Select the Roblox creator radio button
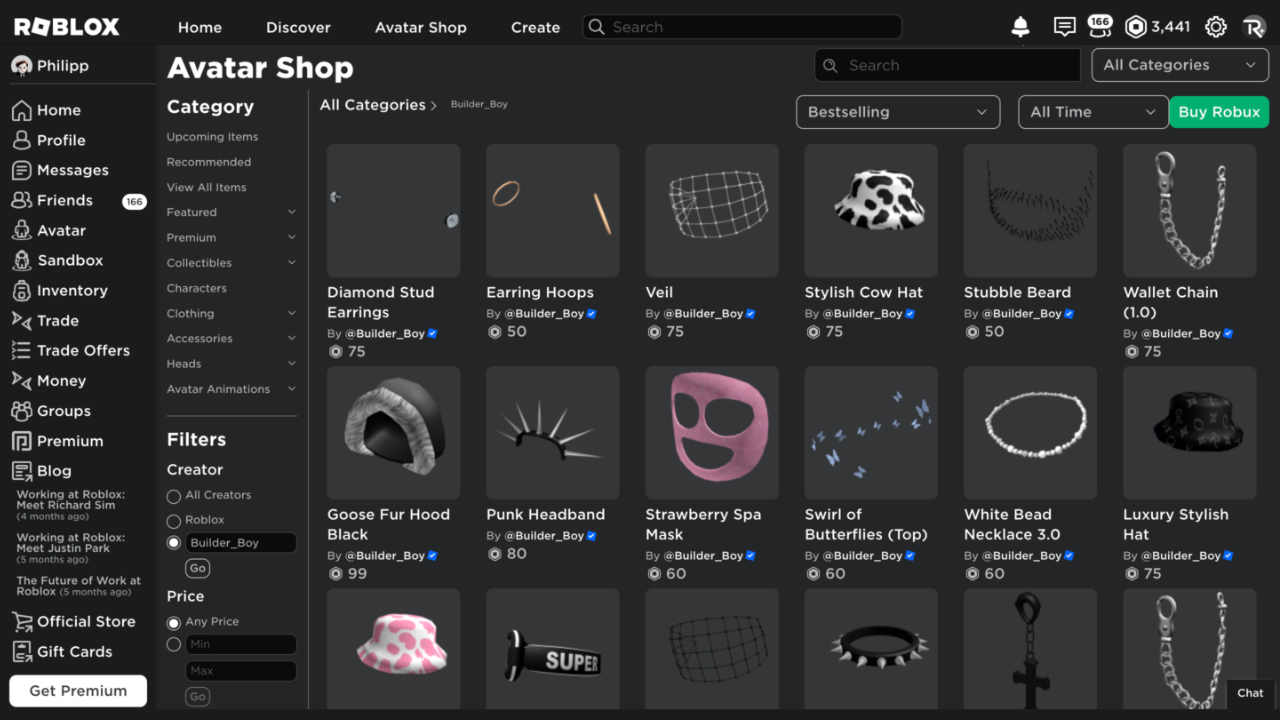Viewport: 1280px width, 720px height. coord(174,521)
